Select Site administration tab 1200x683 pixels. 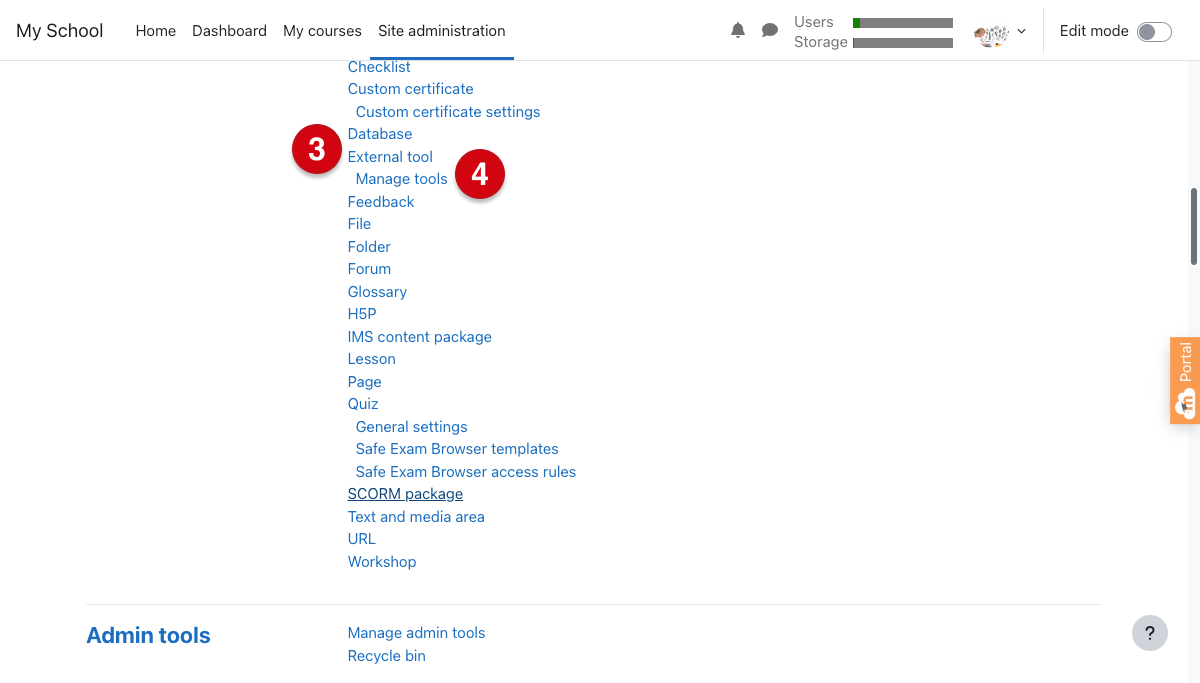(442, 31)
